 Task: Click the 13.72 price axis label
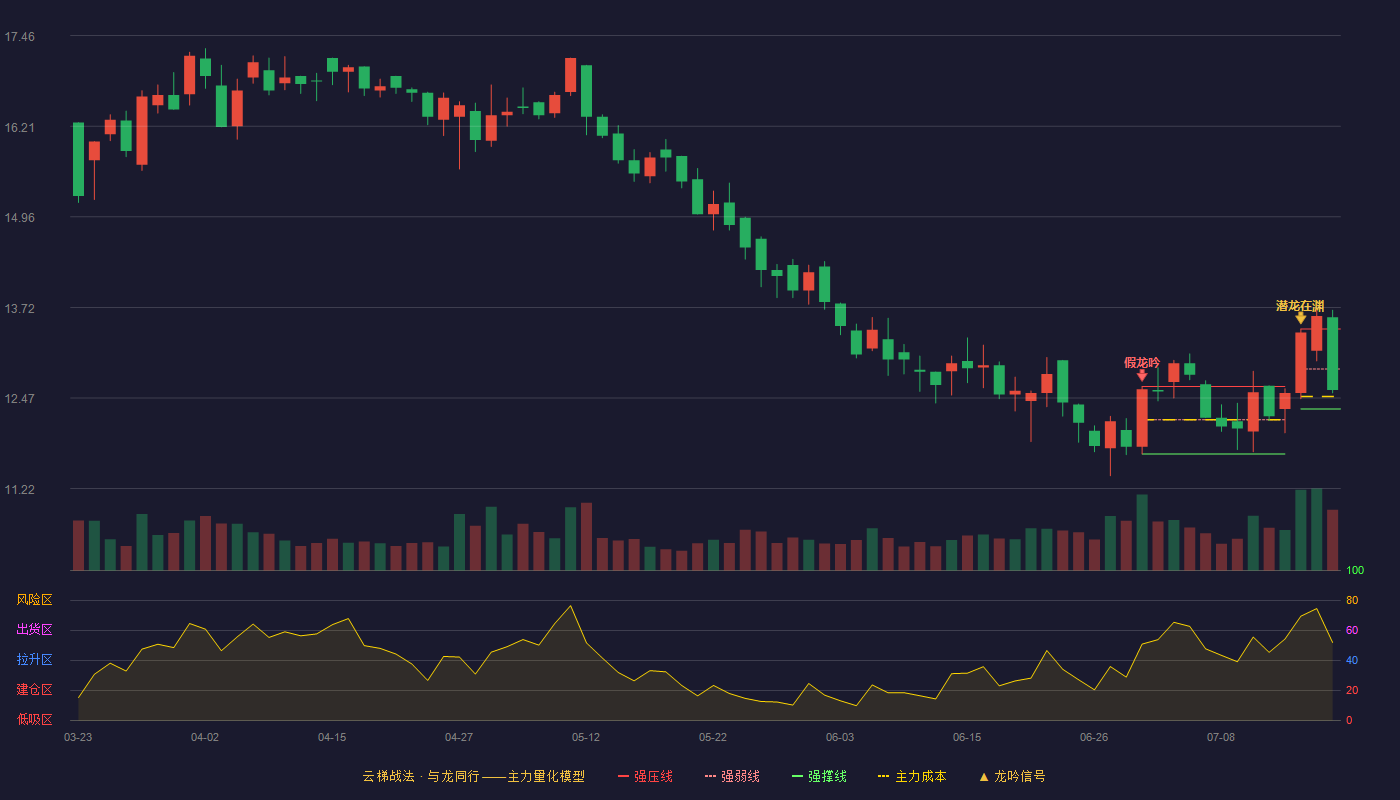19,308
